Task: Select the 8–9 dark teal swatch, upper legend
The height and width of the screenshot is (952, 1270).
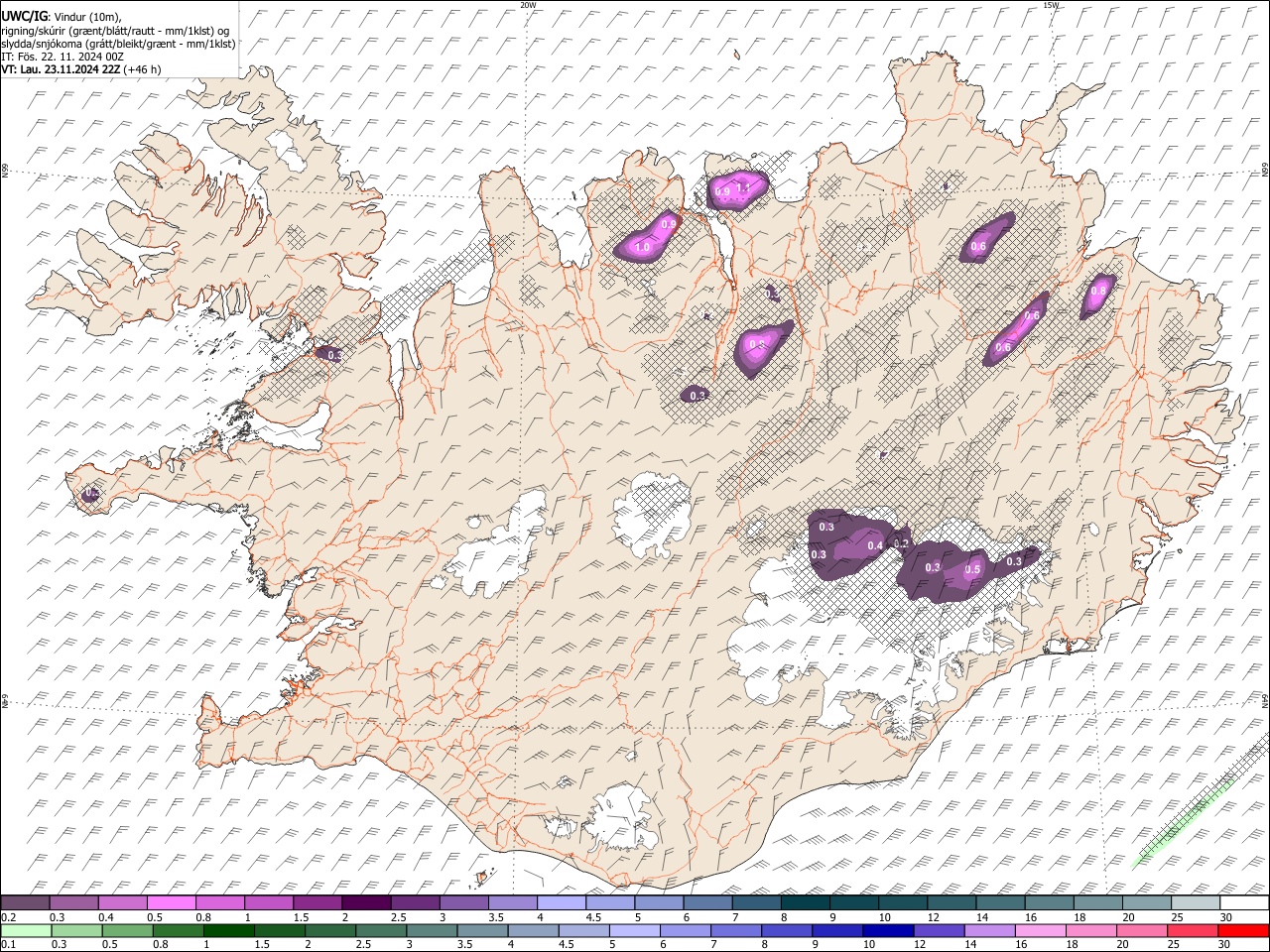Action: pyautogui.click(x=805, y=902)
